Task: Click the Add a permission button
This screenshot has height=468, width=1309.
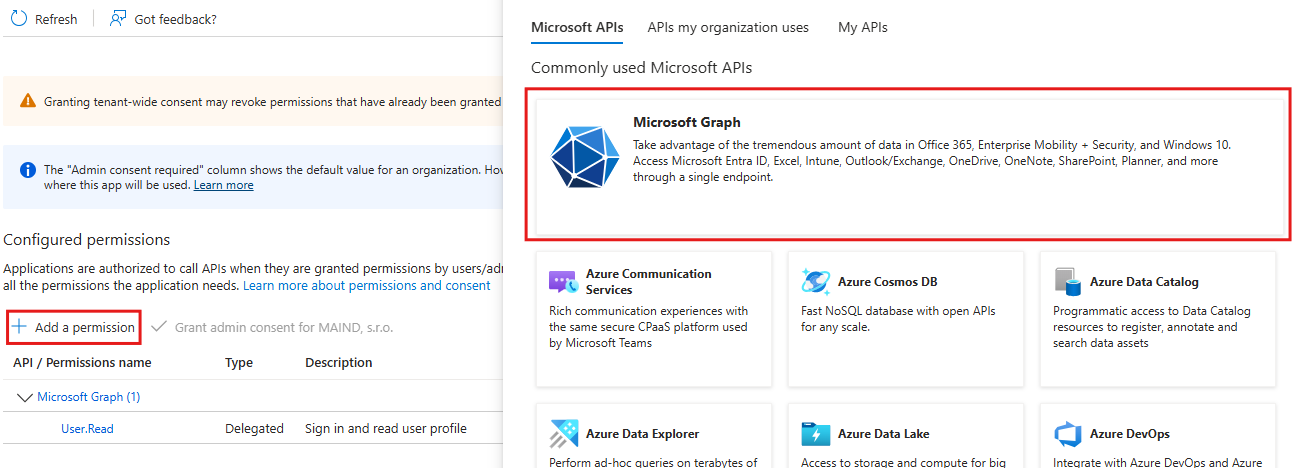Action: pos(73,327)
